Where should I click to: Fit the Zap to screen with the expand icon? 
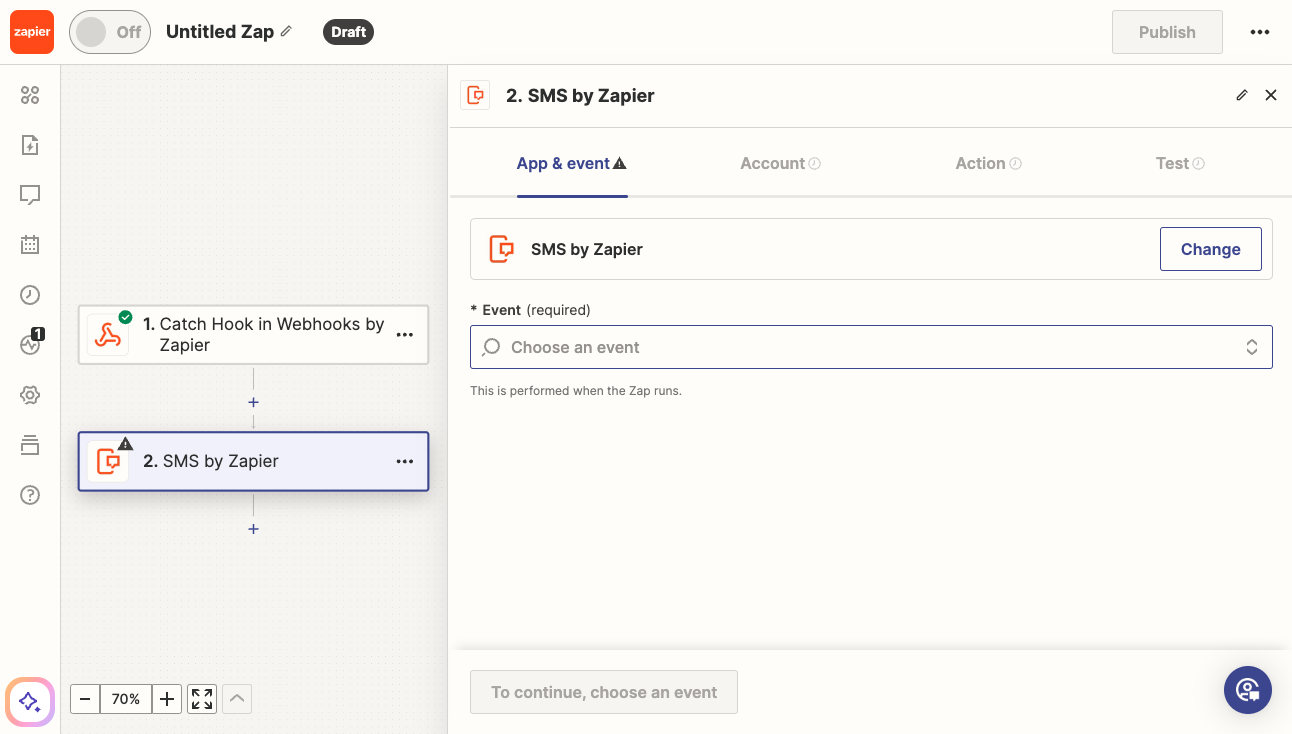coord(202,699)
